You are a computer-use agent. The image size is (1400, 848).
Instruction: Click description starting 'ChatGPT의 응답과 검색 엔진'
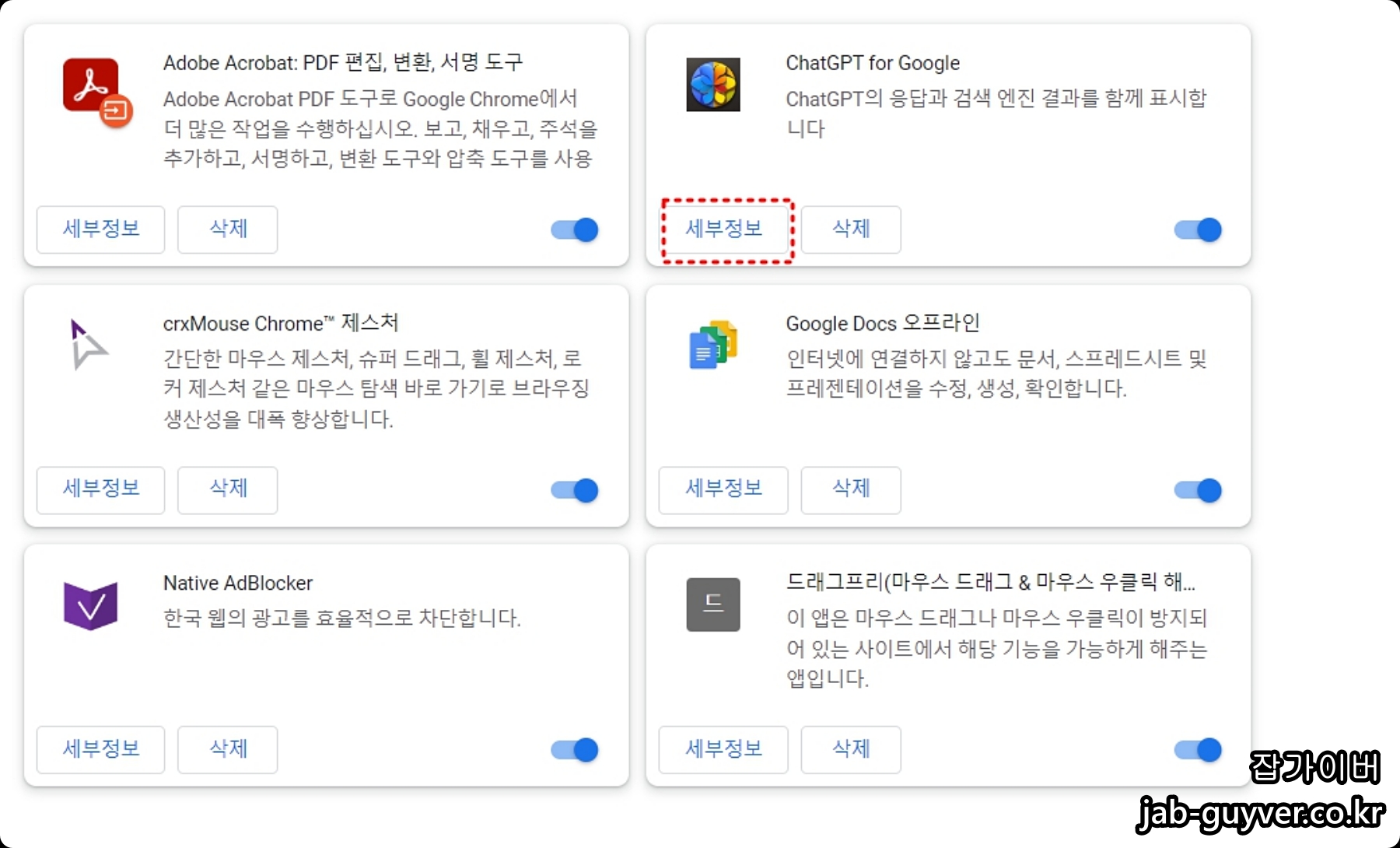pyautogui.click(x=996, y=114)
